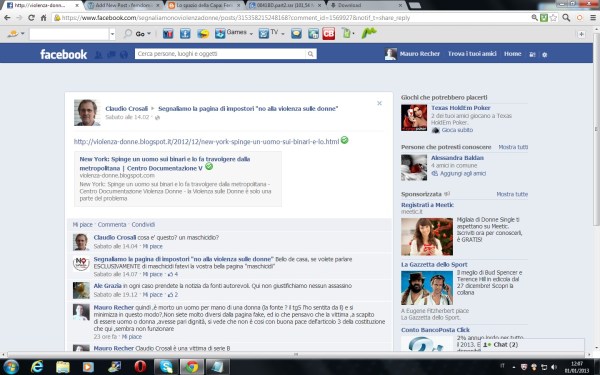Like Ale Grazia's comment via Mi piace
The width and height of the screenshot is (600, 375).
(x=153, y=295)
